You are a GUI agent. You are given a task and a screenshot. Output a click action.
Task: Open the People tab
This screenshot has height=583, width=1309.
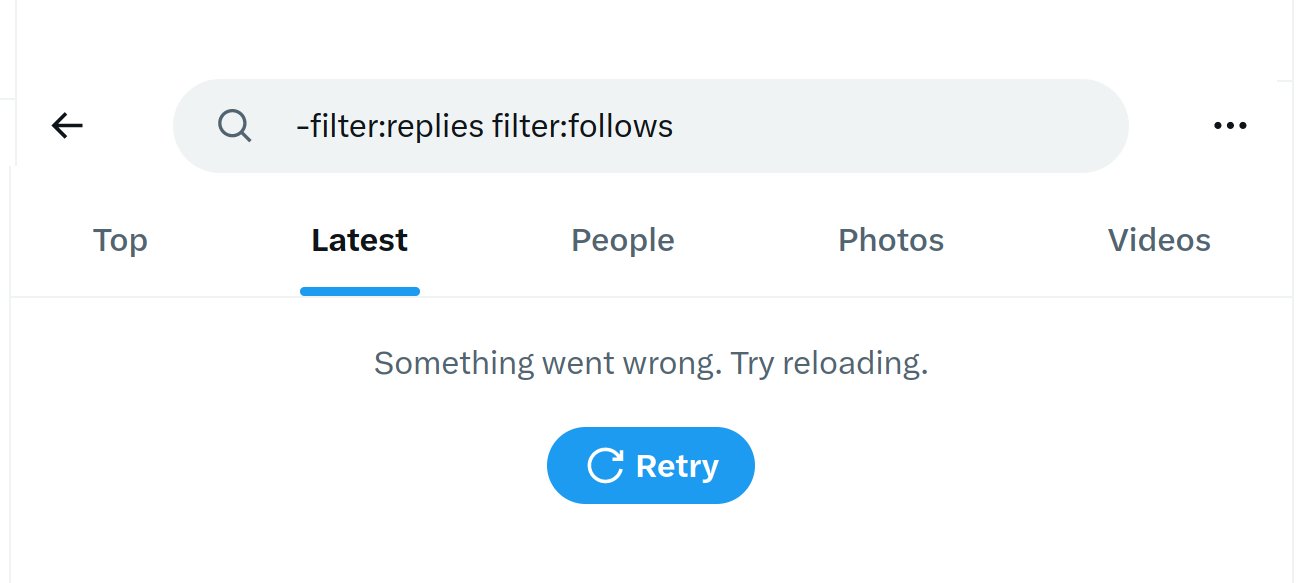[623, 240]
